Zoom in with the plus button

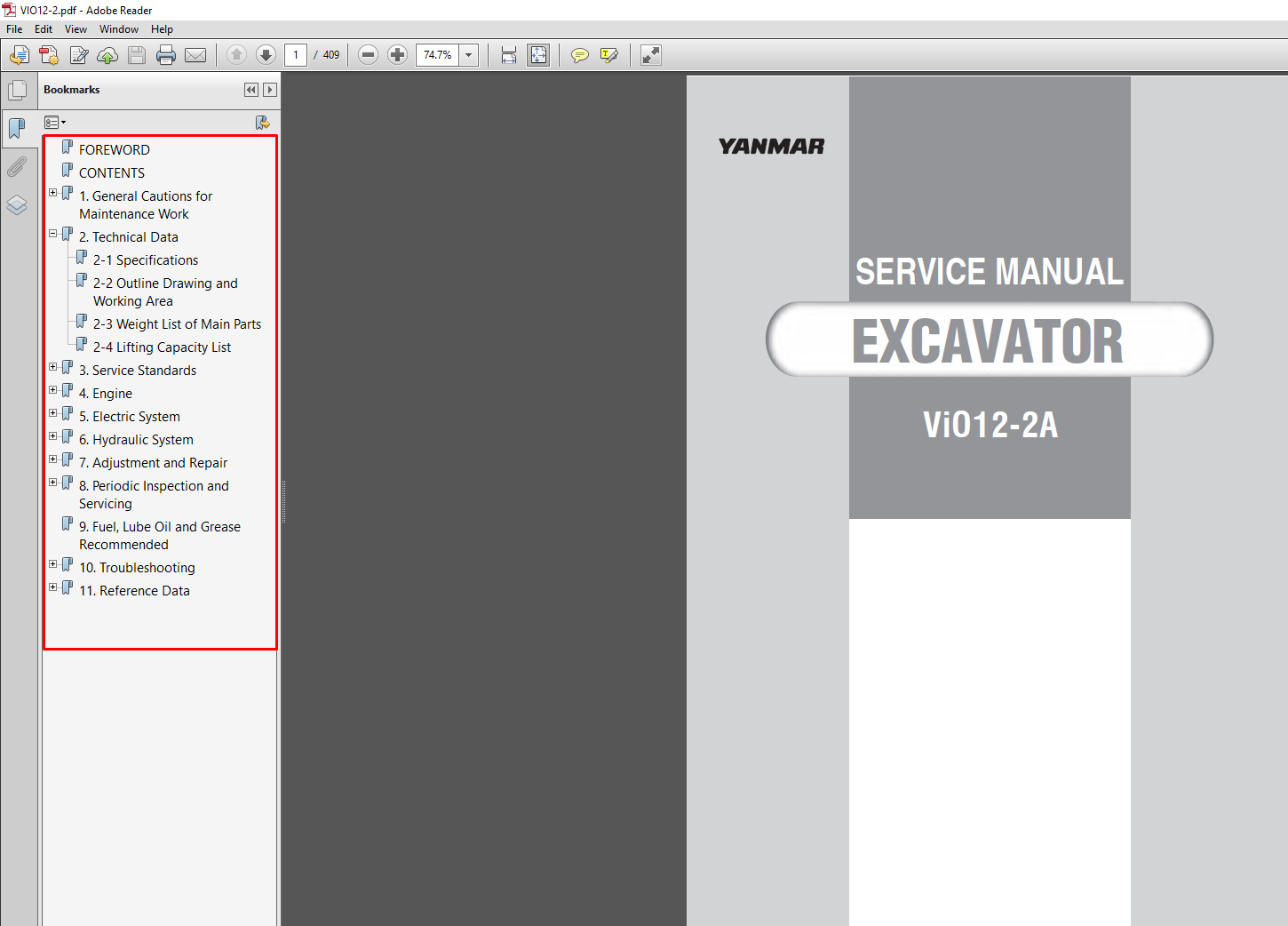pyautogui.click(x=398, y=55)
